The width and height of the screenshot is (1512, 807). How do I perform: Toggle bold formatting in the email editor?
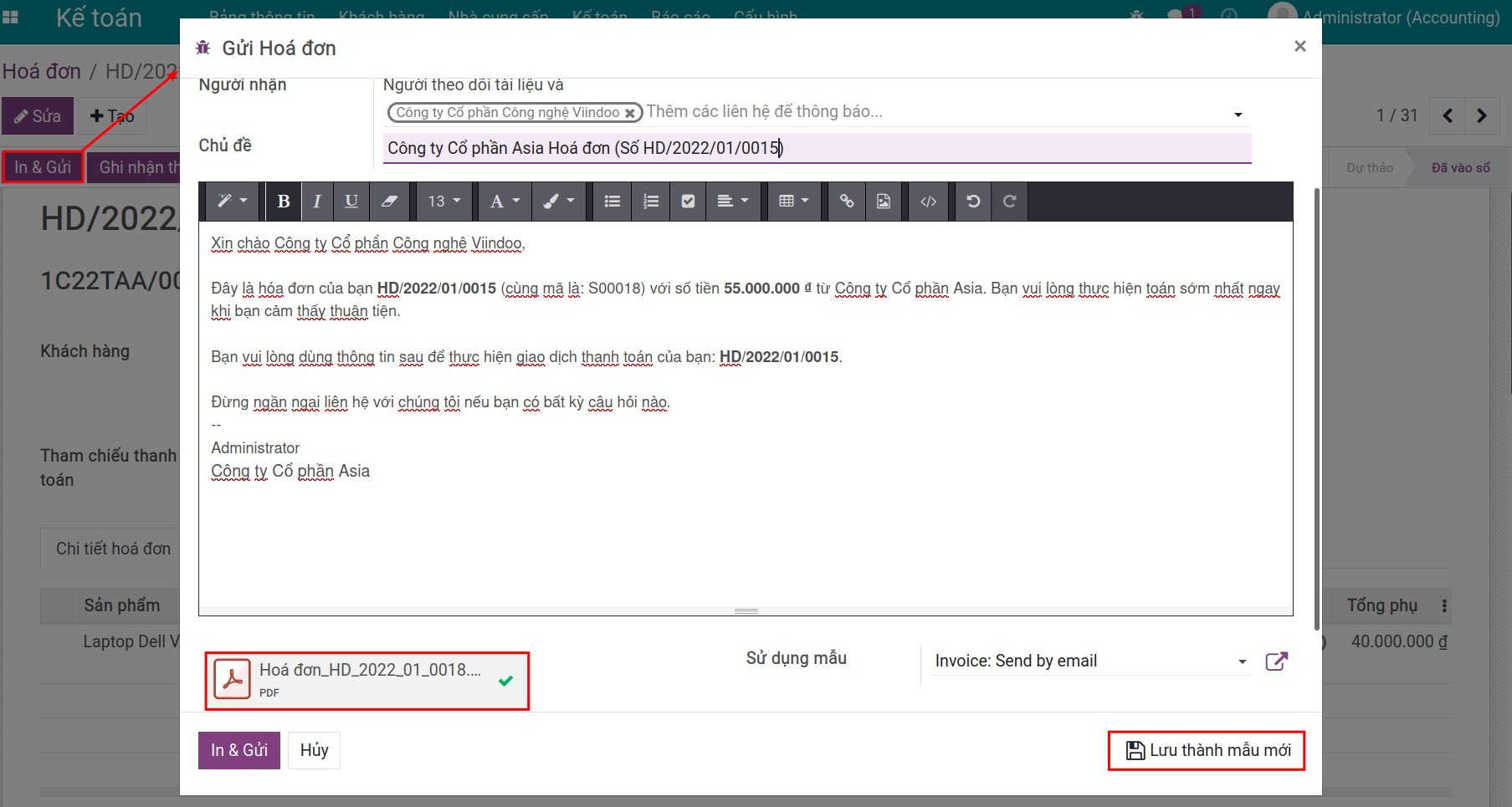pos(283,201)
